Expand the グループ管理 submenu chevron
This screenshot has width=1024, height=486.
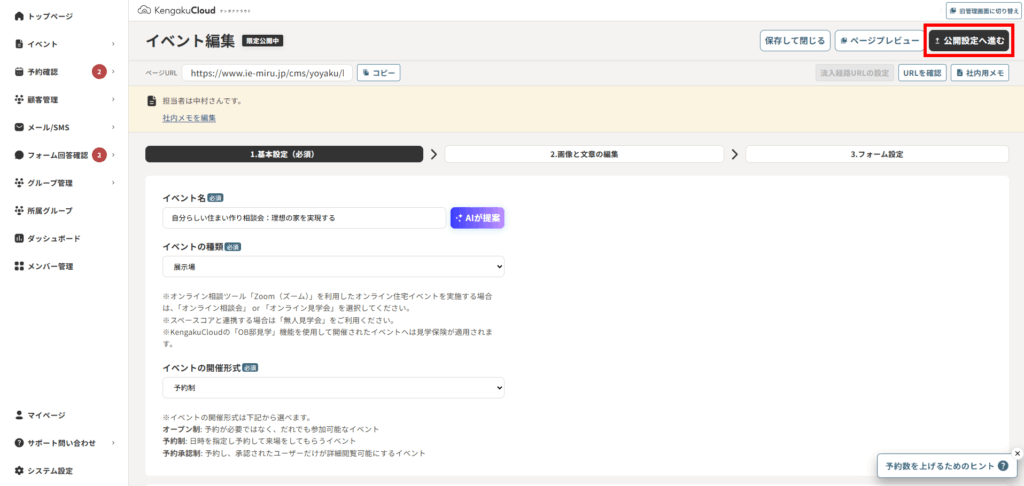[113, 183]
